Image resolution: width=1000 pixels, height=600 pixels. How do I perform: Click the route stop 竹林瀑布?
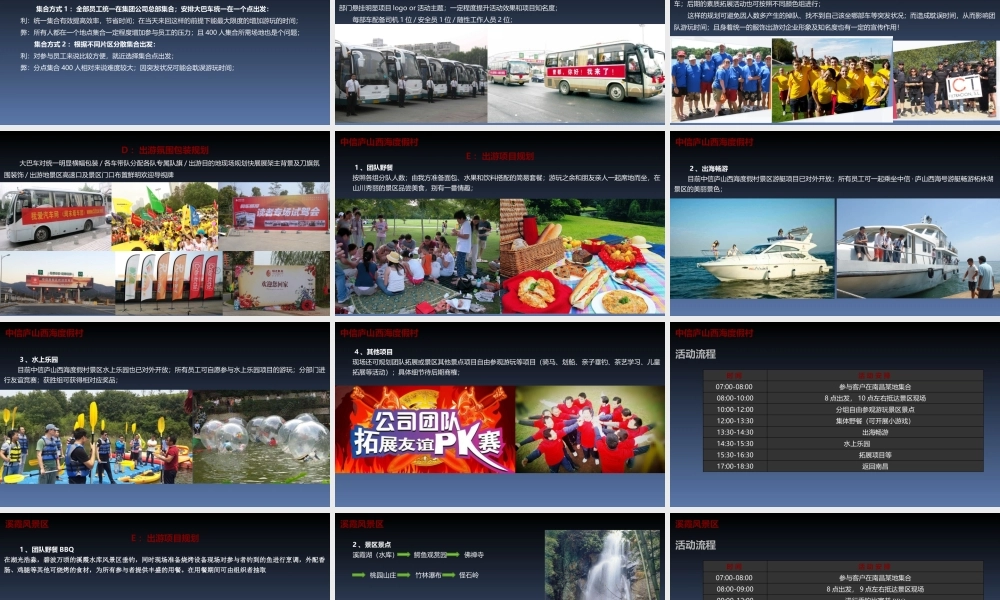429,575
